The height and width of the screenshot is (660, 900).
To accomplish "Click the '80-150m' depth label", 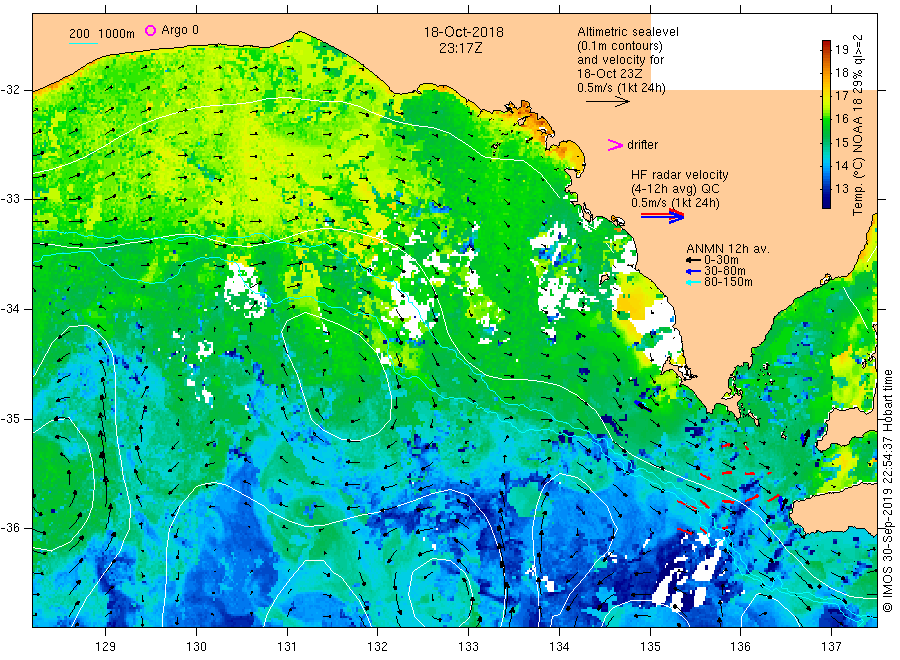I will (x=728, y=282).
